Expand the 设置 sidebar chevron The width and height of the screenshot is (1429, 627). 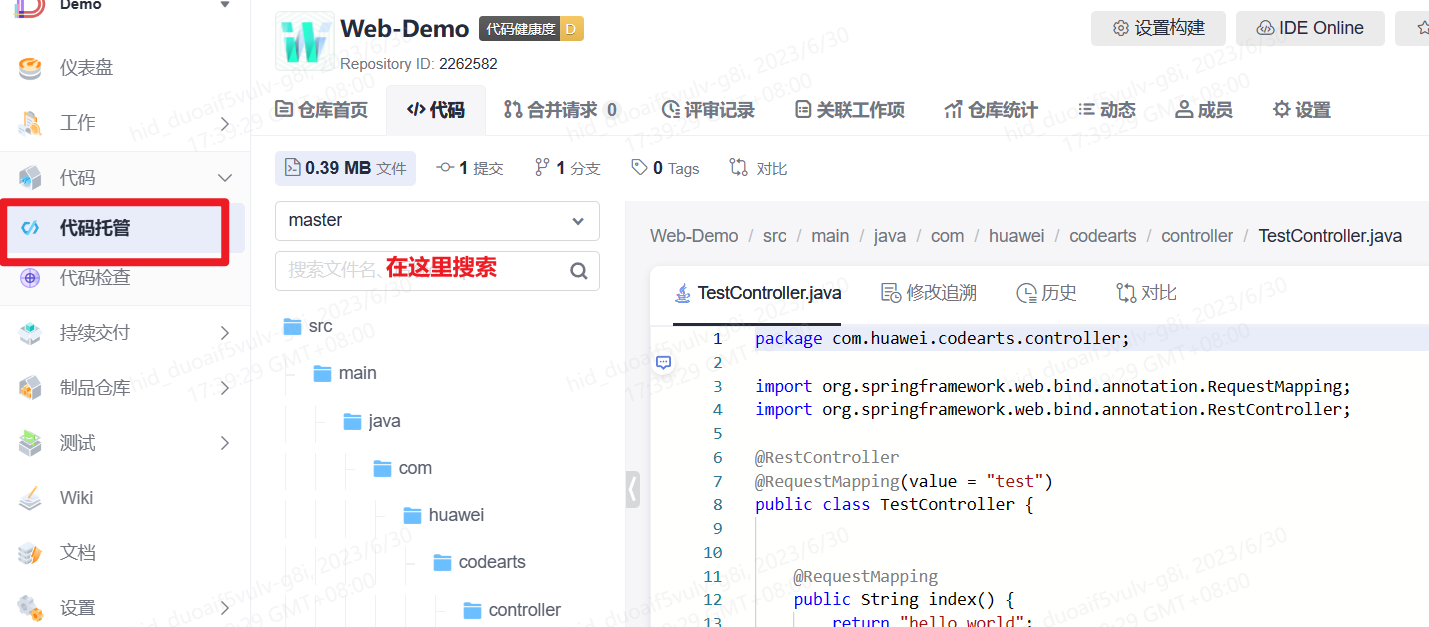(x=225, y=607)
